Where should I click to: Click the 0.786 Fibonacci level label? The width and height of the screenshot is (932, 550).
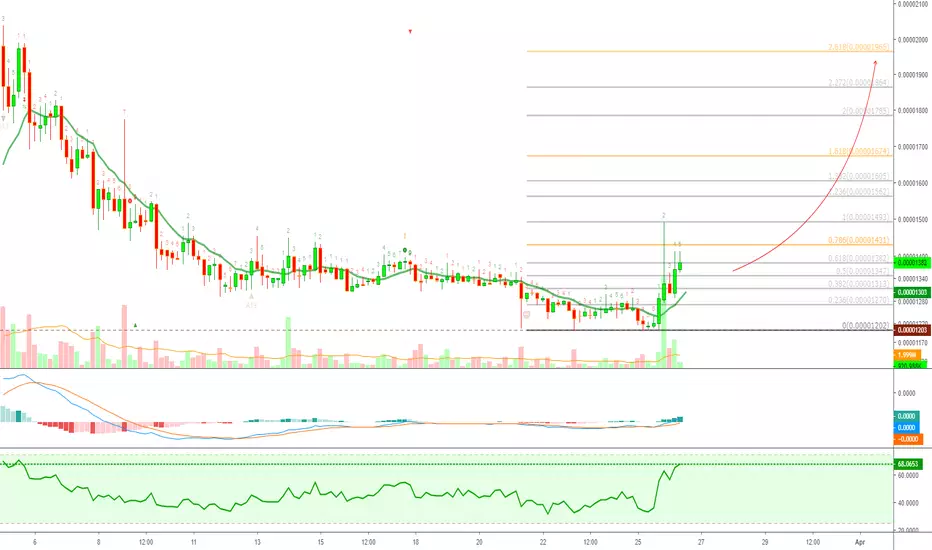tap(859, 240)
